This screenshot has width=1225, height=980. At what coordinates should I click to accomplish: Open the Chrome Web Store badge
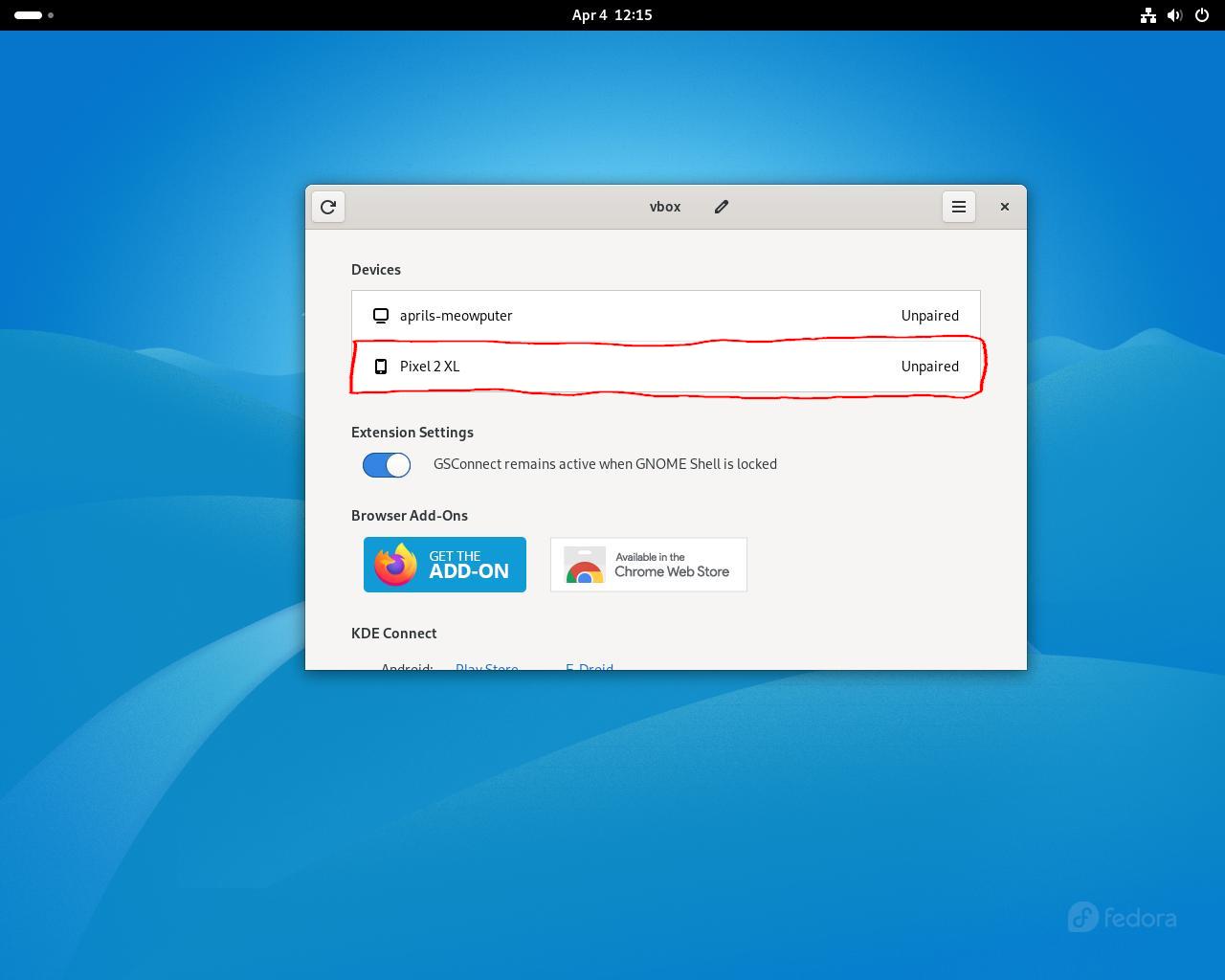coord(649,565)
